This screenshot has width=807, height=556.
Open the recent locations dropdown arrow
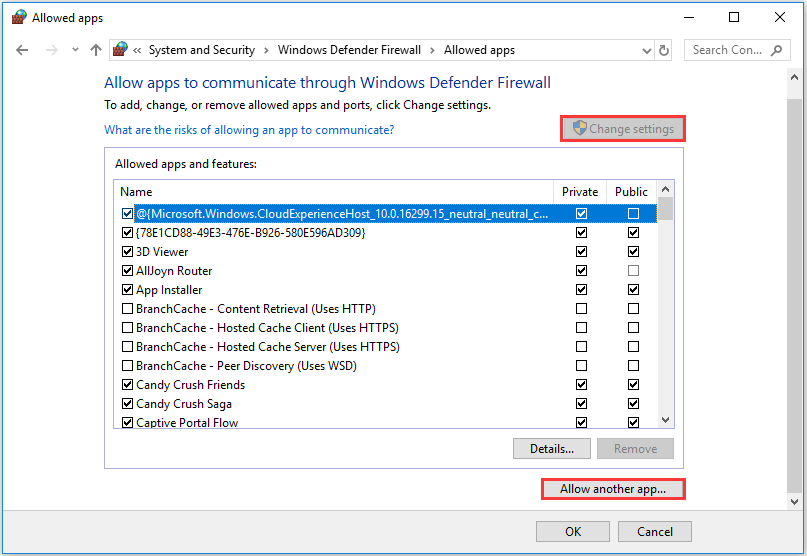tap(76, 50)
